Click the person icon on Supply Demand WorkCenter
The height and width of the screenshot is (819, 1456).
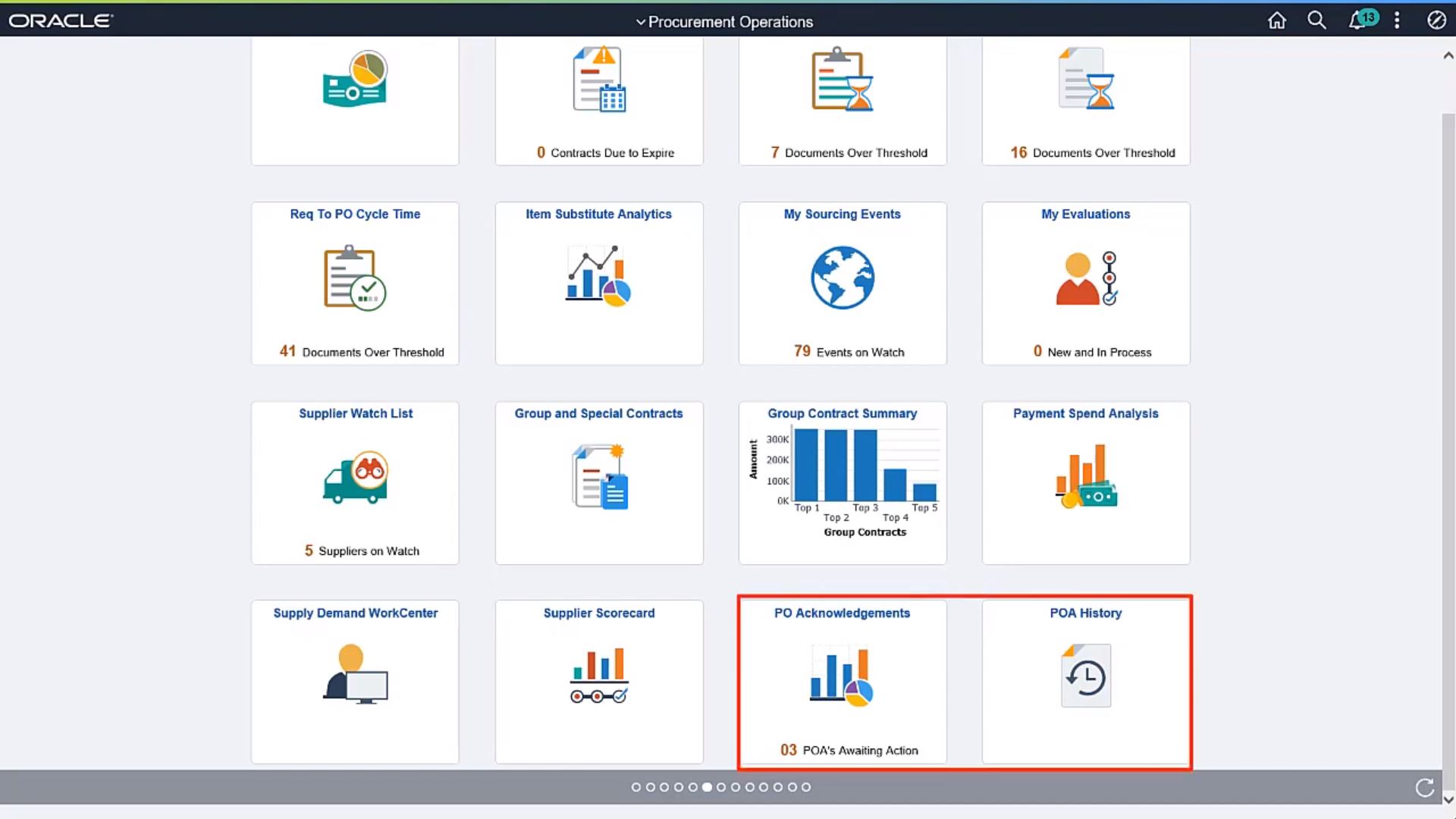[x=355, y=673]
